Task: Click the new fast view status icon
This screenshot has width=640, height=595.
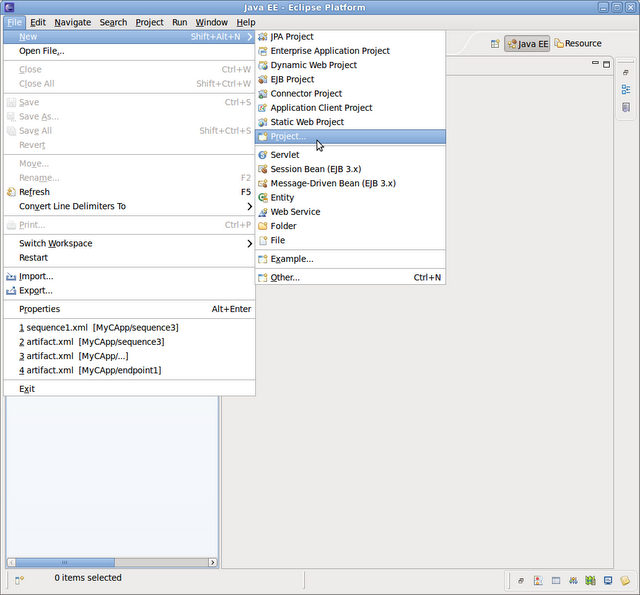Action: coord(19,580)
